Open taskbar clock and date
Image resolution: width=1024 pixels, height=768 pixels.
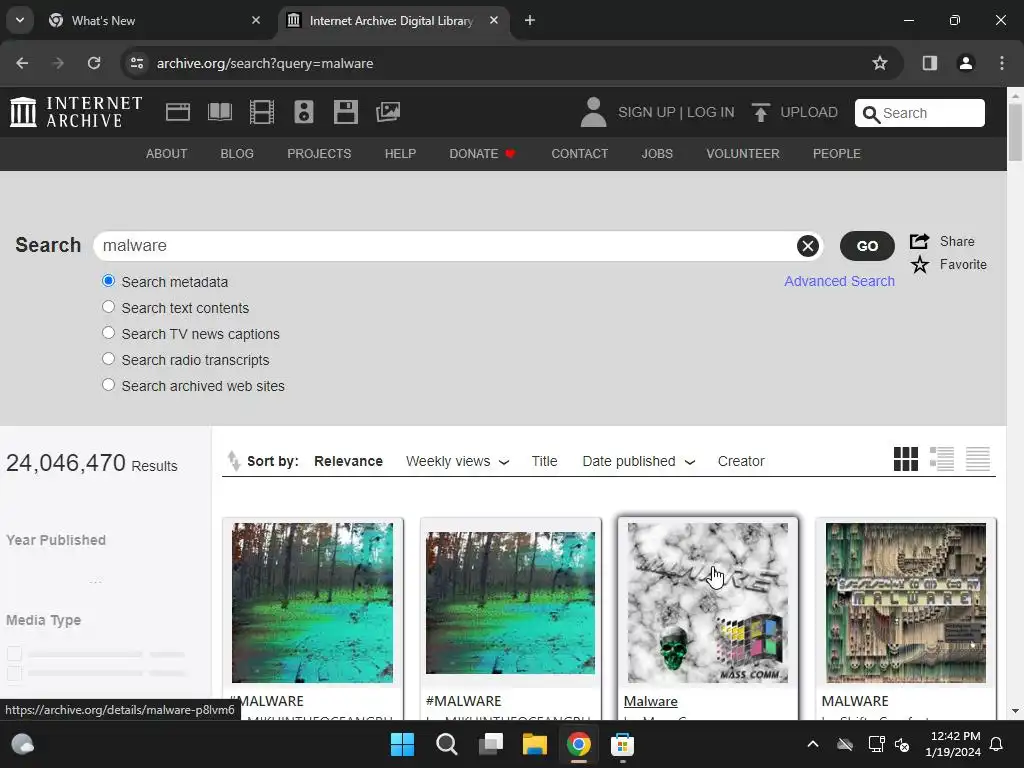tap(953, 744)
